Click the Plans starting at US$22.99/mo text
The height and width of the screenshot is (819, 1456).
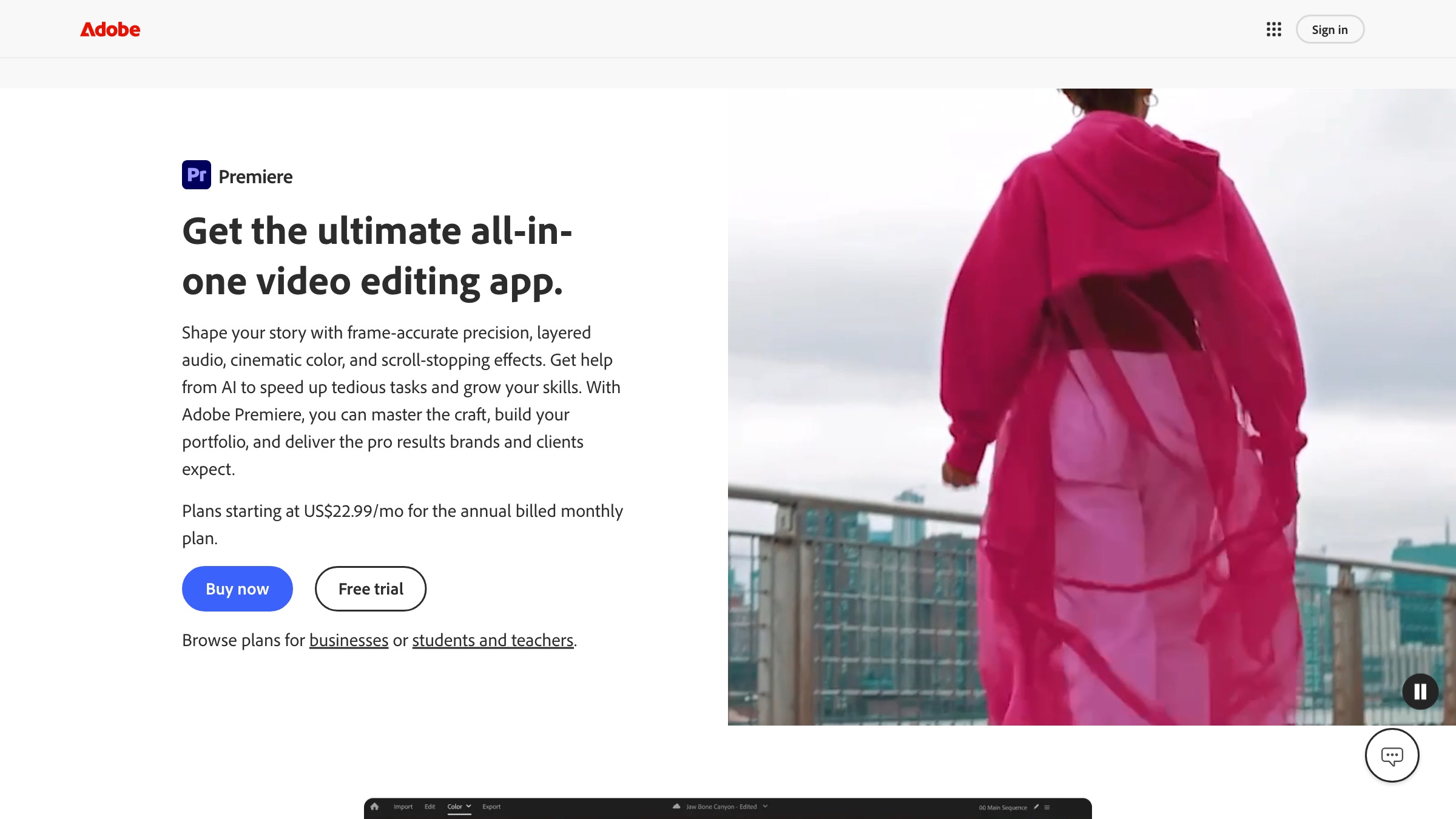tap(403, 524)
